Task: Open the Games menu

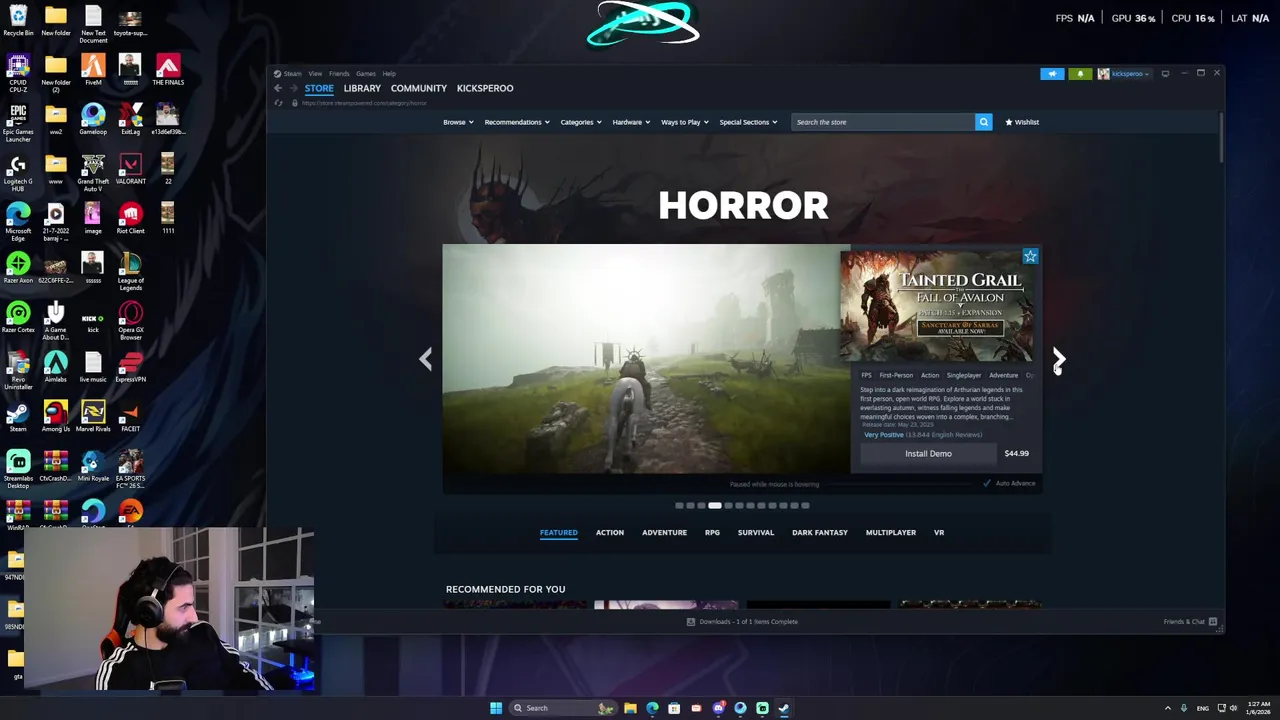Action: click(x=366, y=73)
